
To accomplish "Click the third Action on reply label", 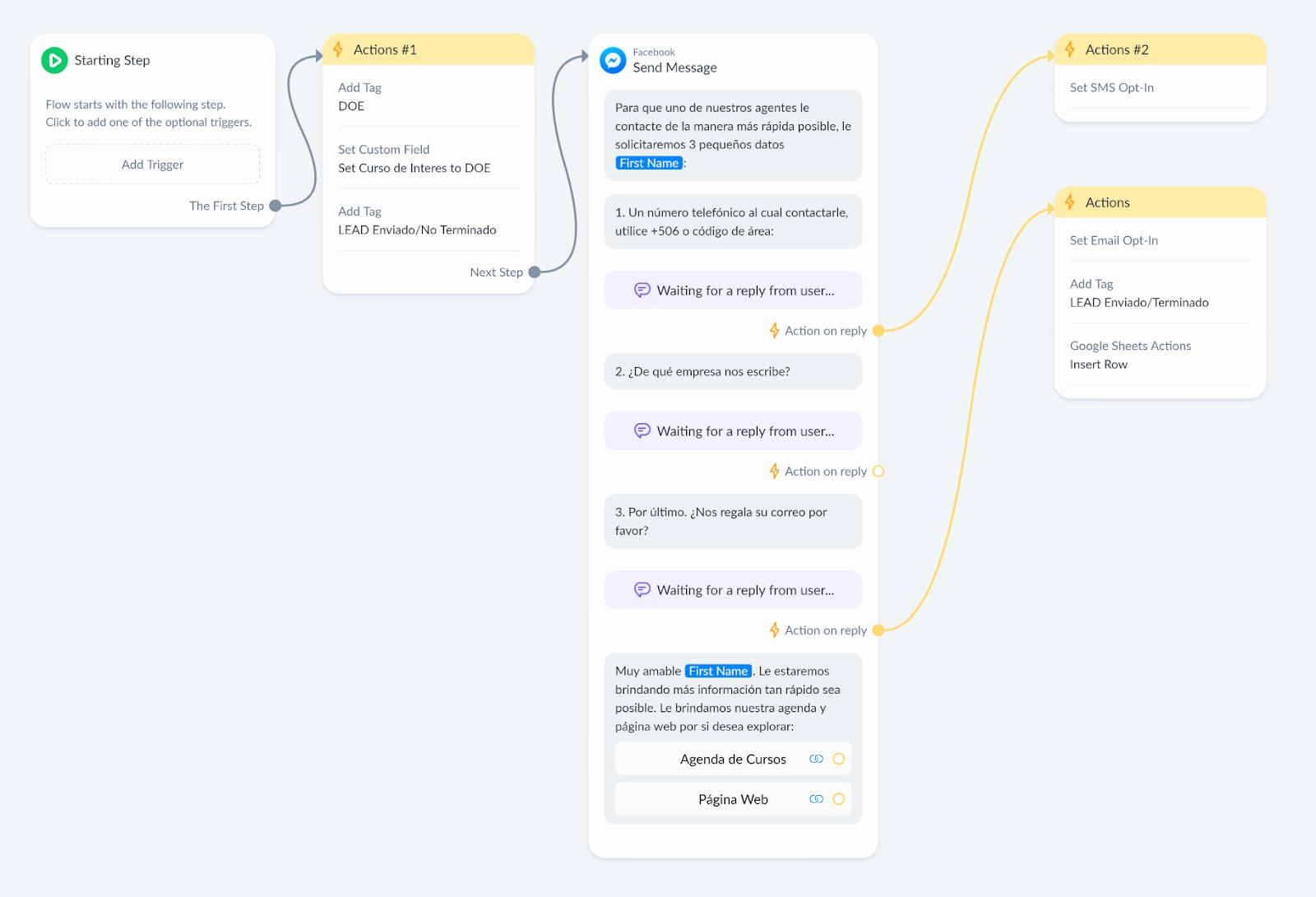I will [x=826, y=630].
